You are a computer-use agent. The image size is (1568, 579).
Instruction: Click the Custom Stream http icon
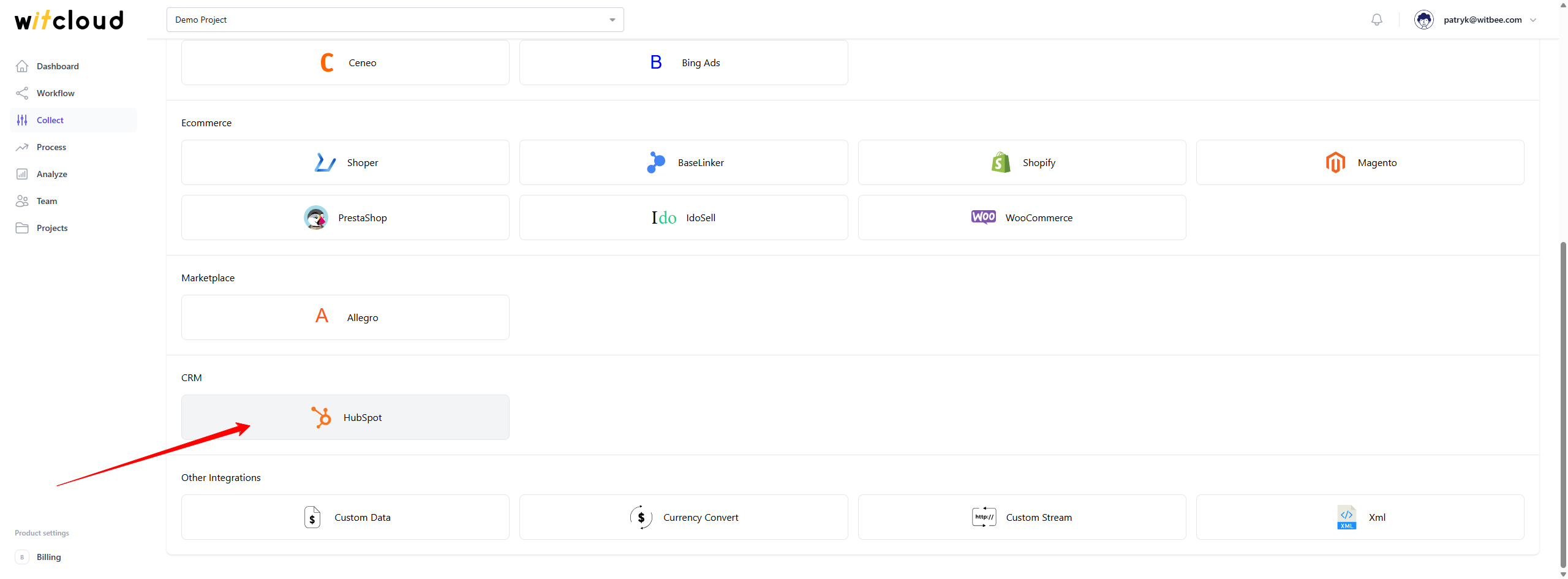tap(984, 517)
